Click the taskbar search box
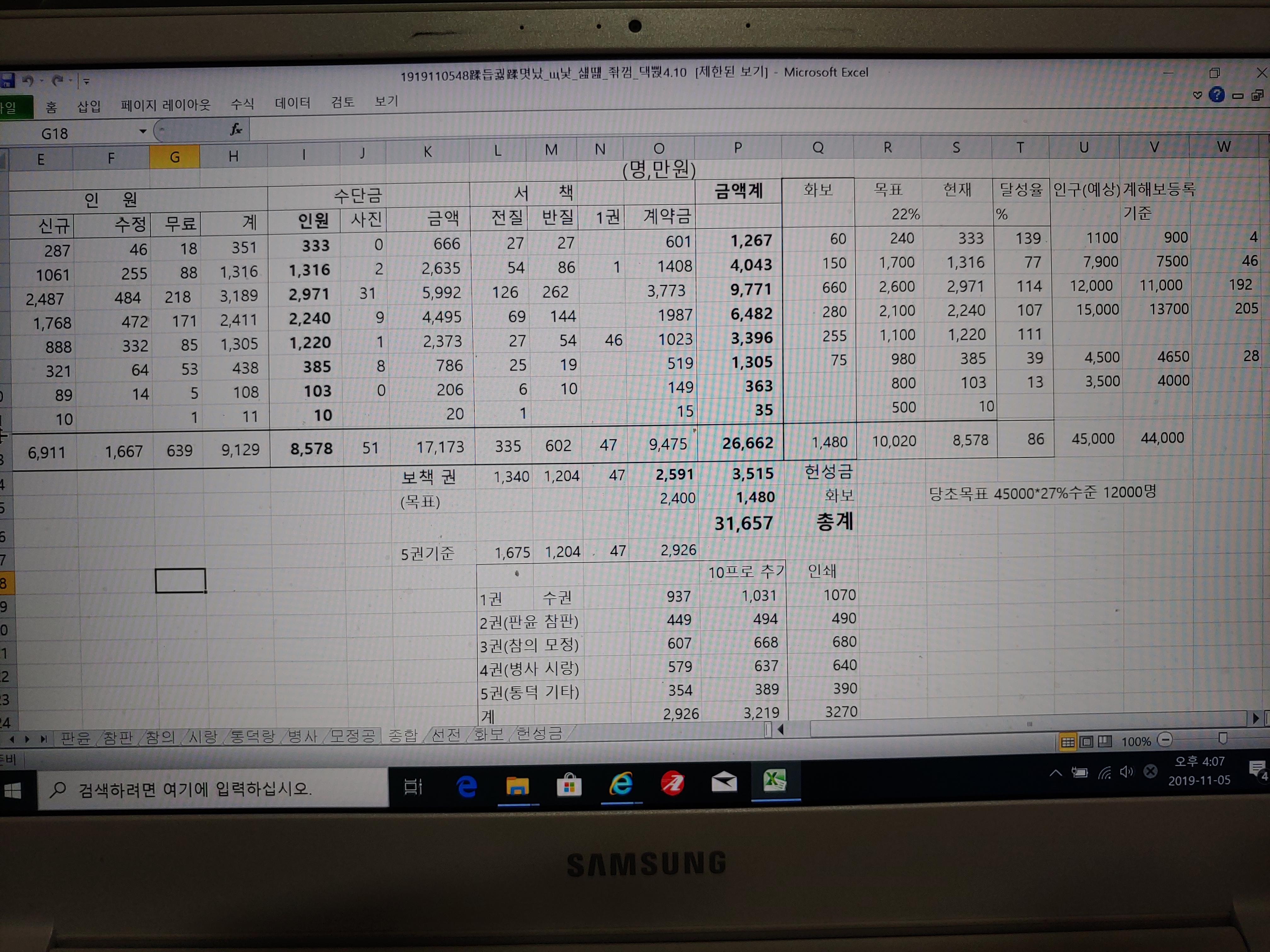 pyautogui.click(x=213, y=789)
